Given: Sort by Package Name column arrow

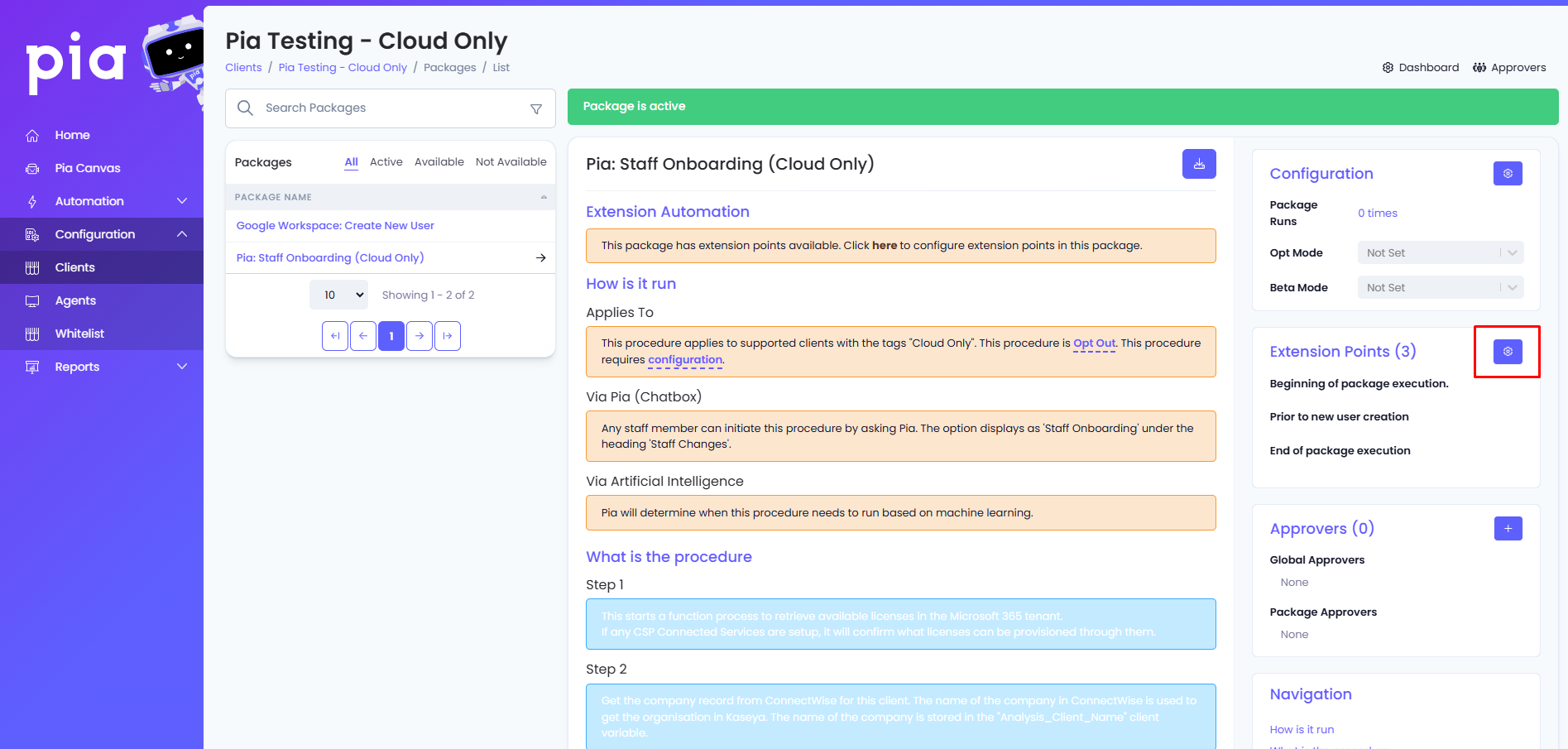Looking at the screenshot, I should pos(544,197).
